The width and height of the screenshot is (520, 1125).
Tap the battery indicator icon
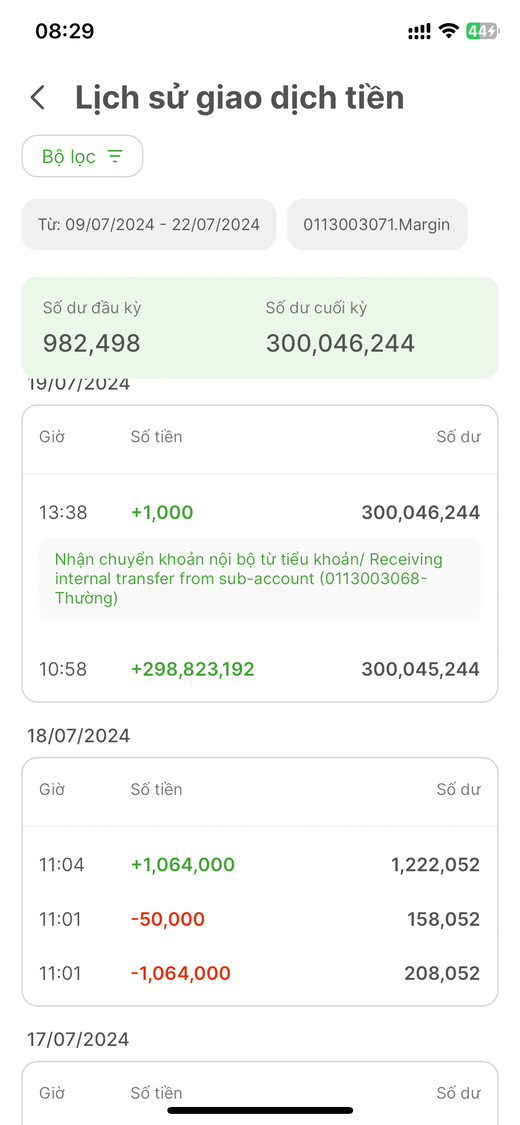click(482, 31)
